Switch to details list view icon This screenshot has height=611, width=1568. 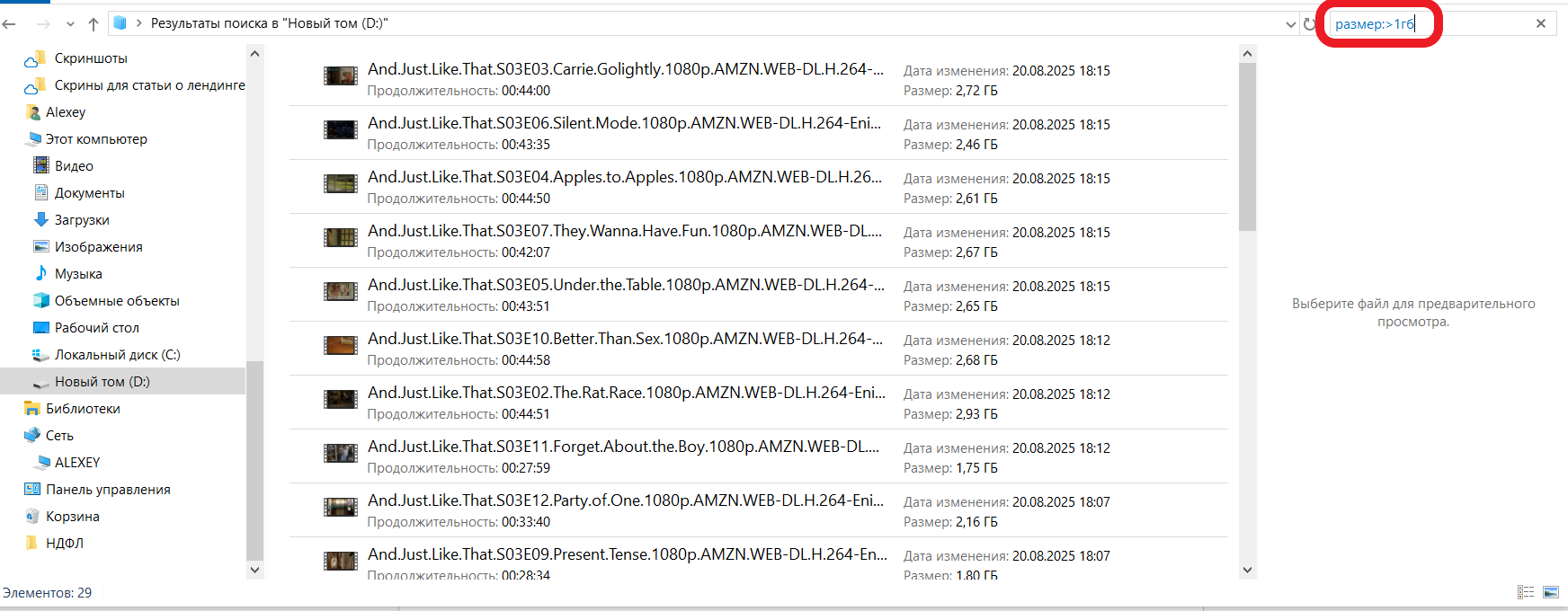[1526, 592]
